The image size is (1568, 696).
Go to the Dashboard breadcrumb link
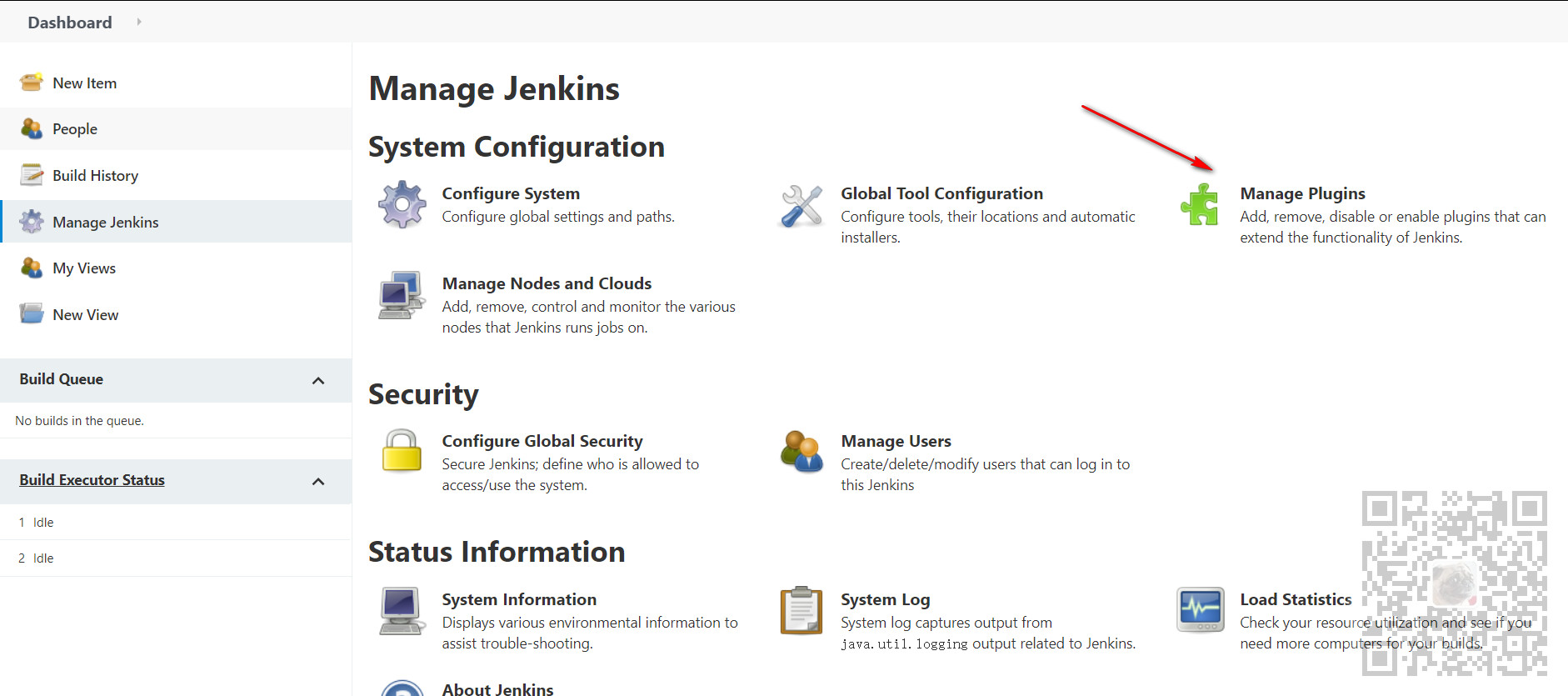(x=70, y=23)
